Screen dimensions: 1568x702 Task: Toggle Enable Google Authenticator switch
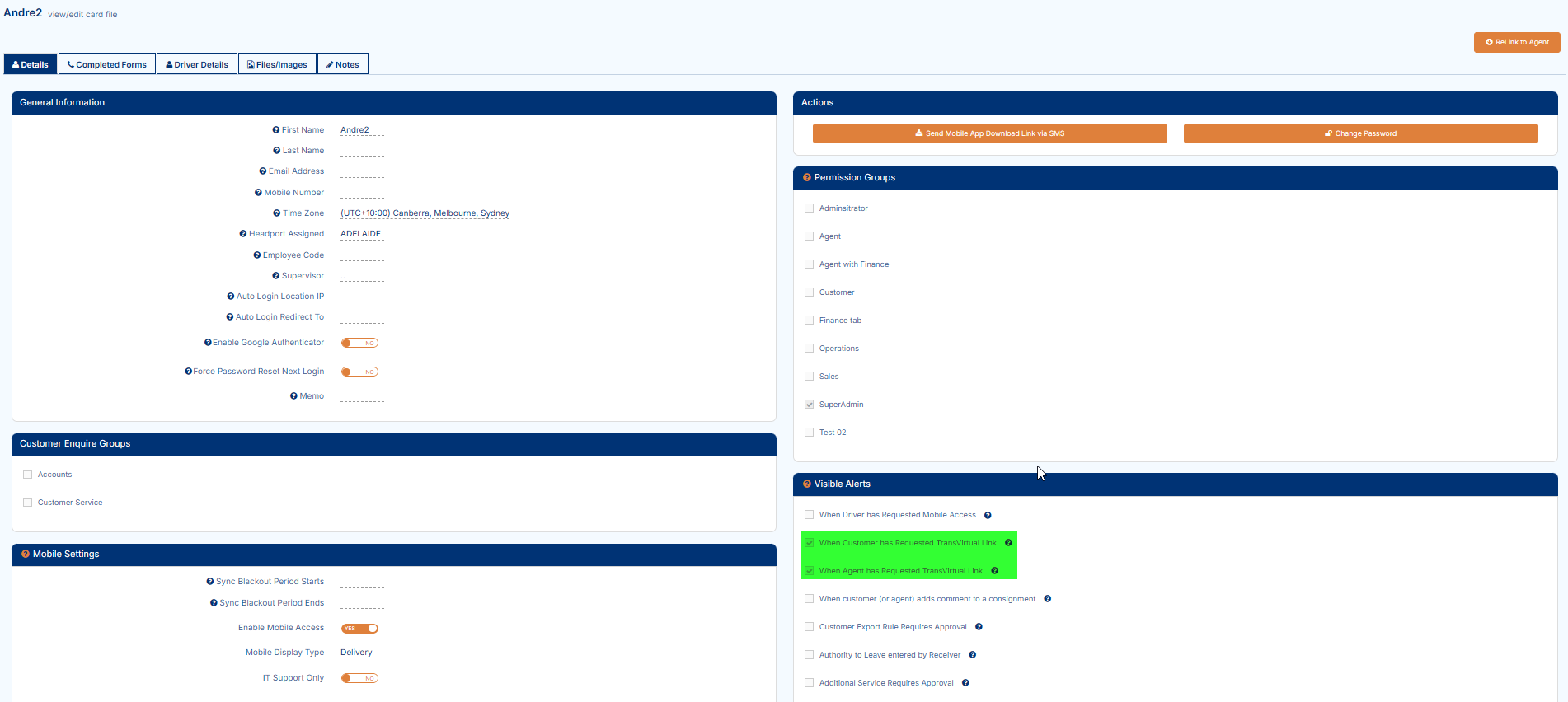coord(359,344)
